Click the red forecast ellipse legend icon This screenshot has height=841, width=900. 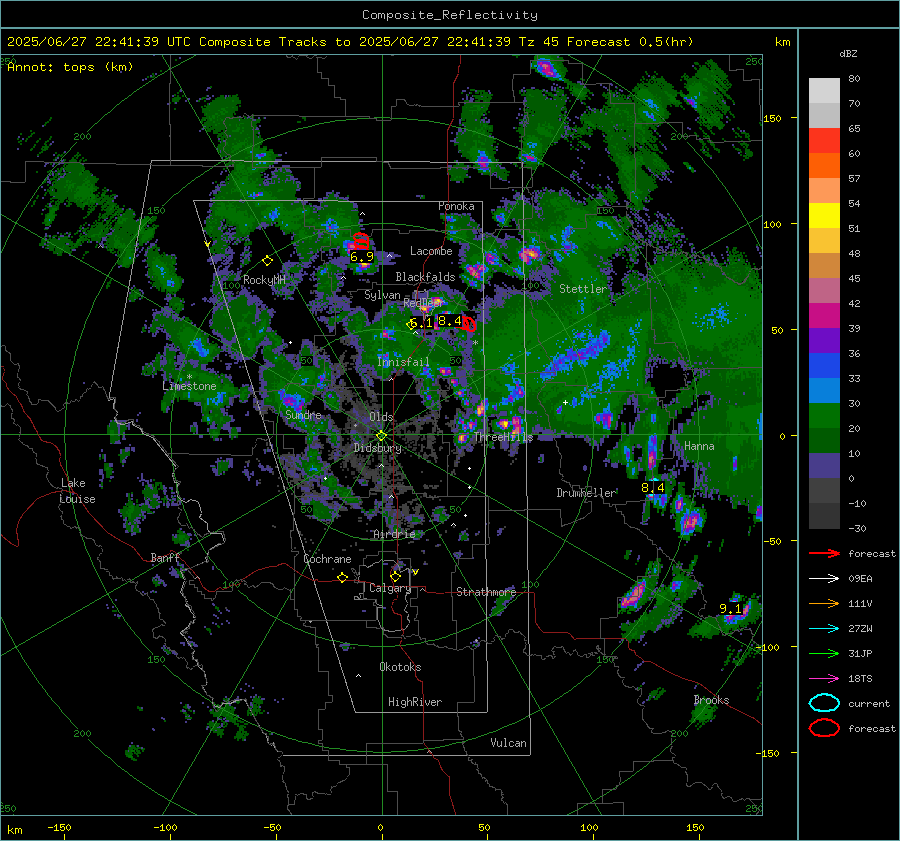point(824,728)
